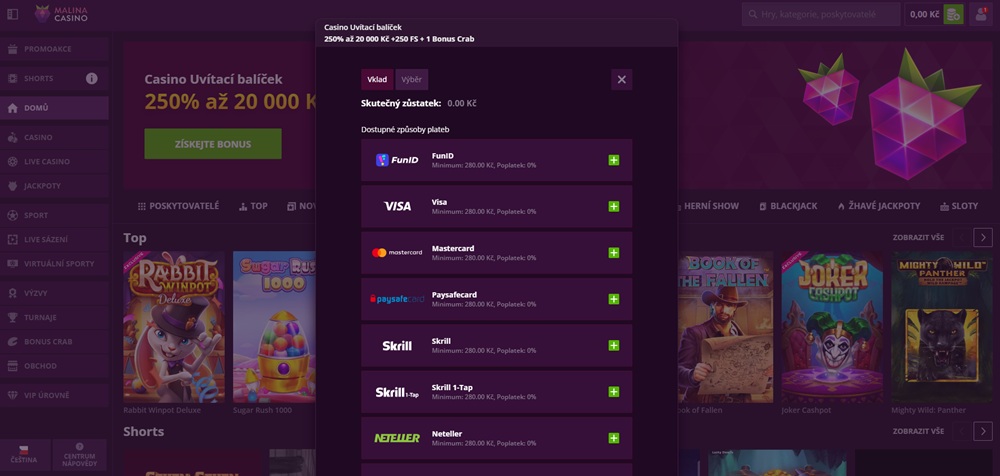
Task: Select the Paysafecard logo
Action: 397,299
